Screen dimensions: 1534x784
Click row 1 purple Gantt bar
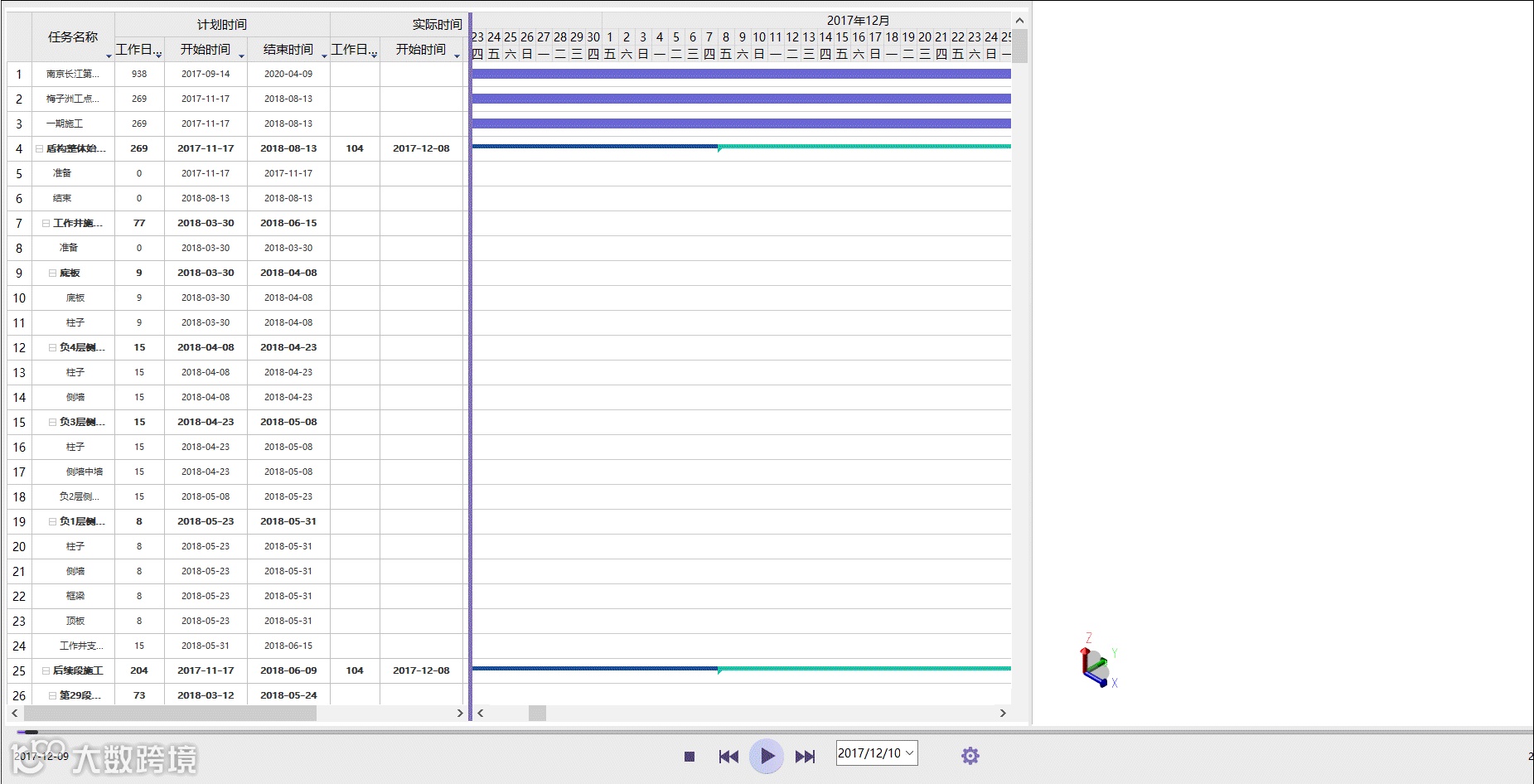click(742, 74)
